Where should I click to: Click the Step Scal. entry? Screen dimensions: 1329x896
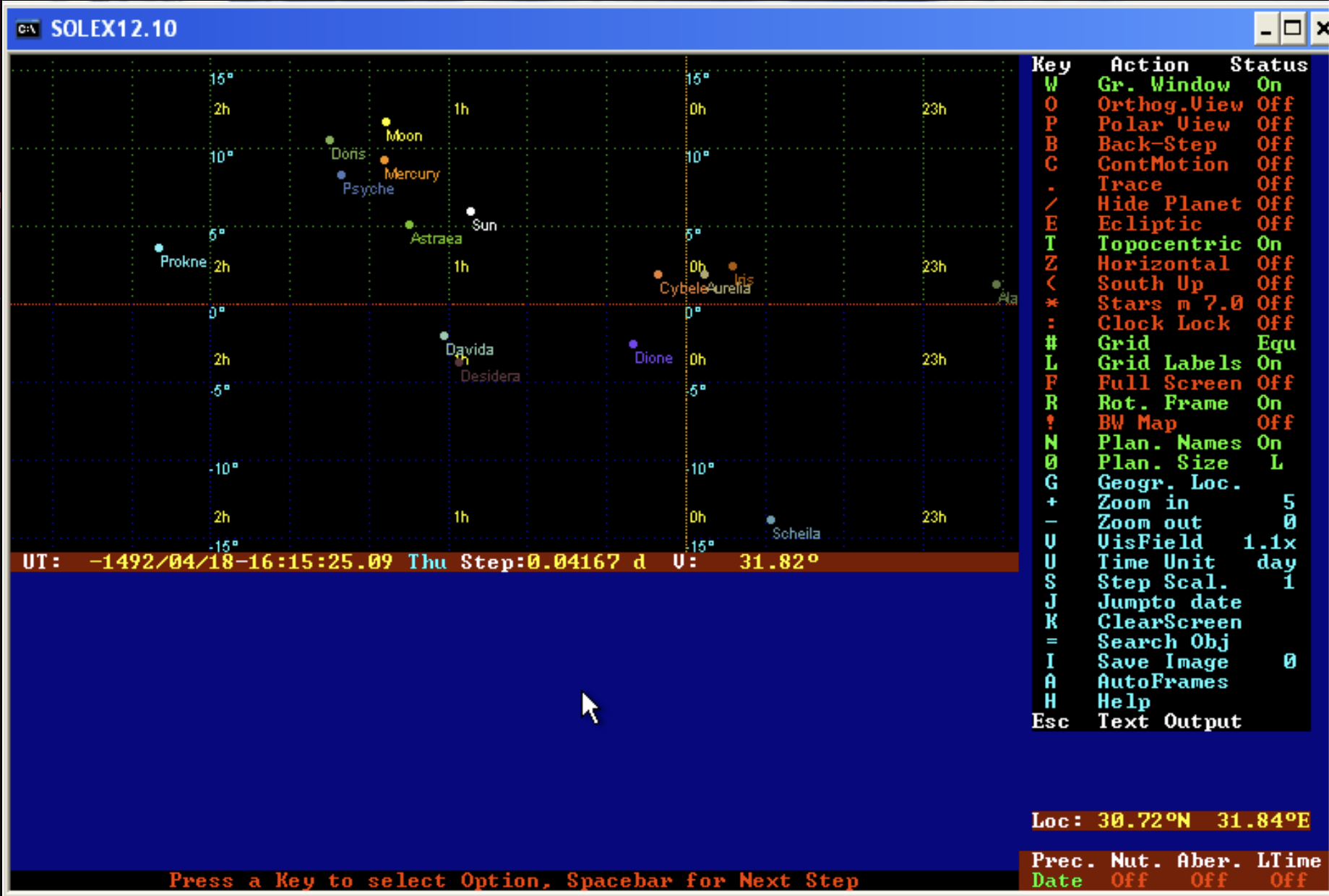tap(1169, 581)
